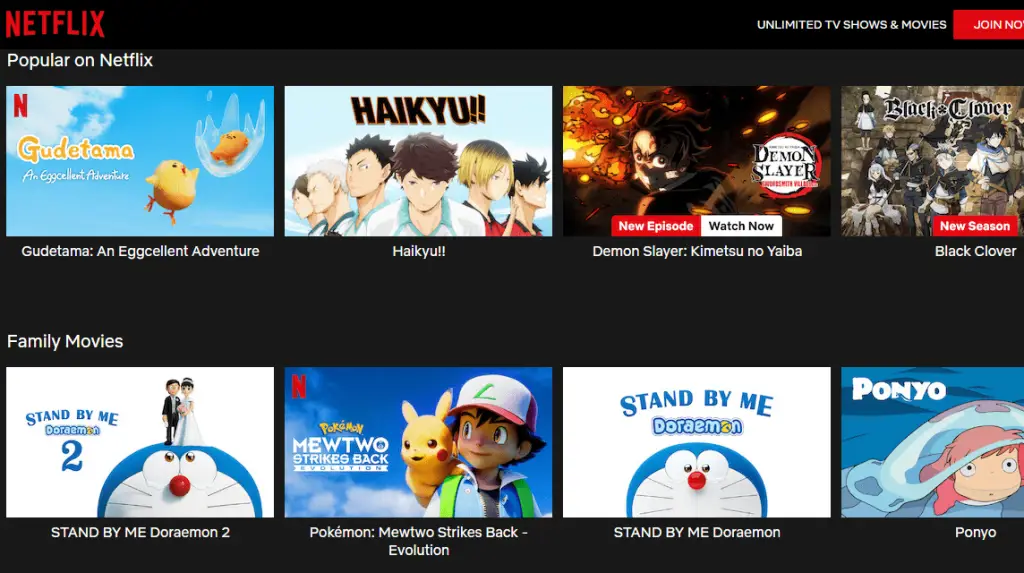Click the STAND BY ME Doraemon 2 title text
Screen dimensions: 1024x573
(x=140, y=532)
